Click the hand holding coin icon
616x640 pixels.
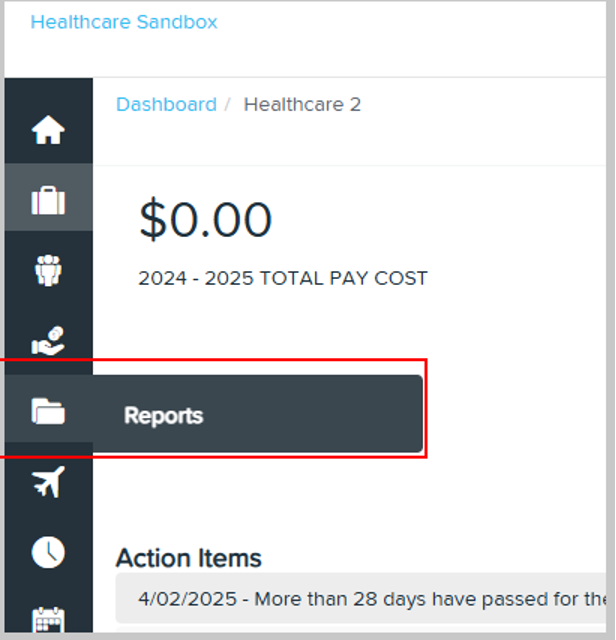[48, 342]
